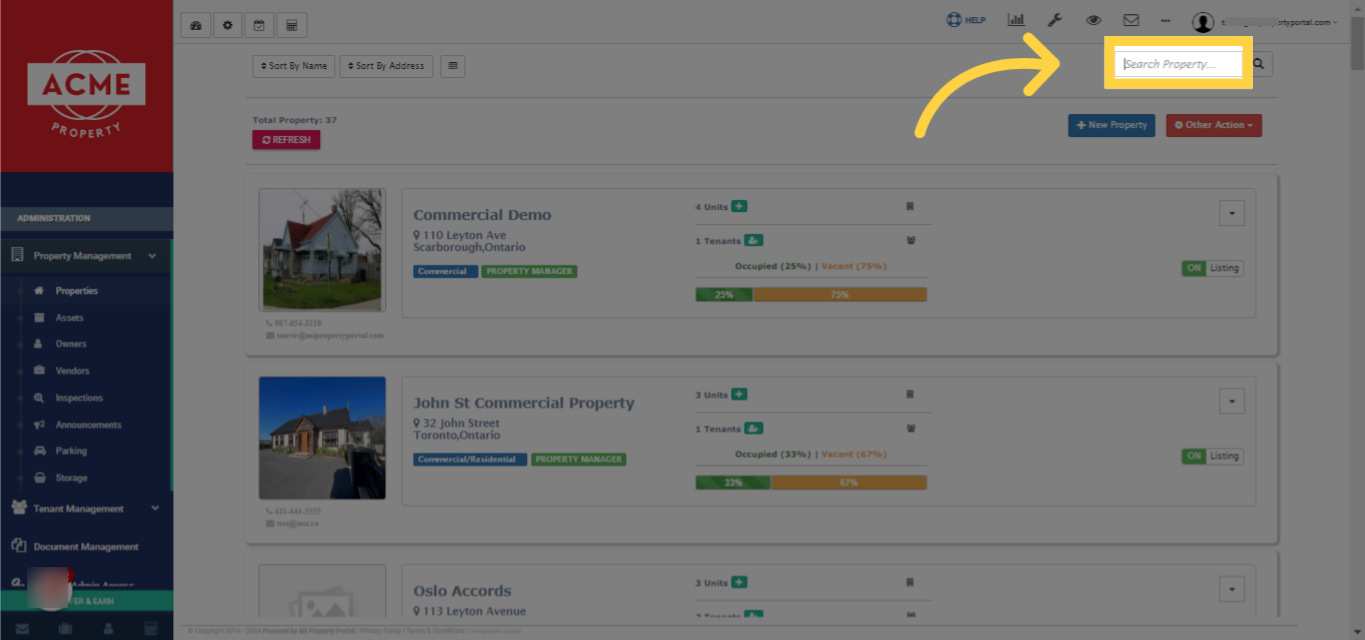Open the HELP lifebuoy link
The height and width of the screenshot is (640, 1365).
(x=966, y=20)
